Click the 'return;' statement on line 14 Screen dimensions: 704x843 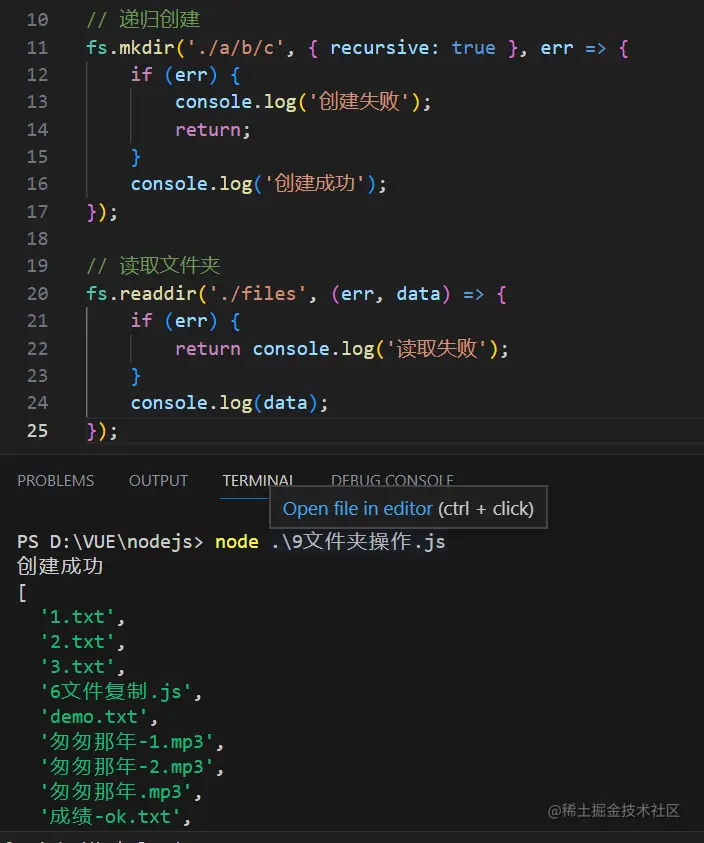[x=212, y=130]
